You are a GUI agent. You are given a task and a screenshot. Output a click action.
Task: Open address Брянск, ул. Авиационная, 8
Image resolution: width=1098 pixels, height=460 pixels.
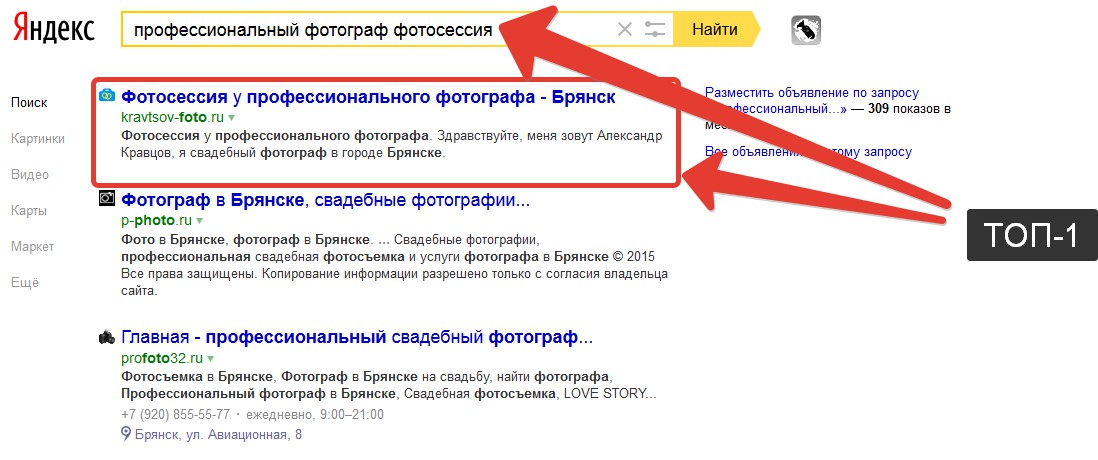(218, 435)
